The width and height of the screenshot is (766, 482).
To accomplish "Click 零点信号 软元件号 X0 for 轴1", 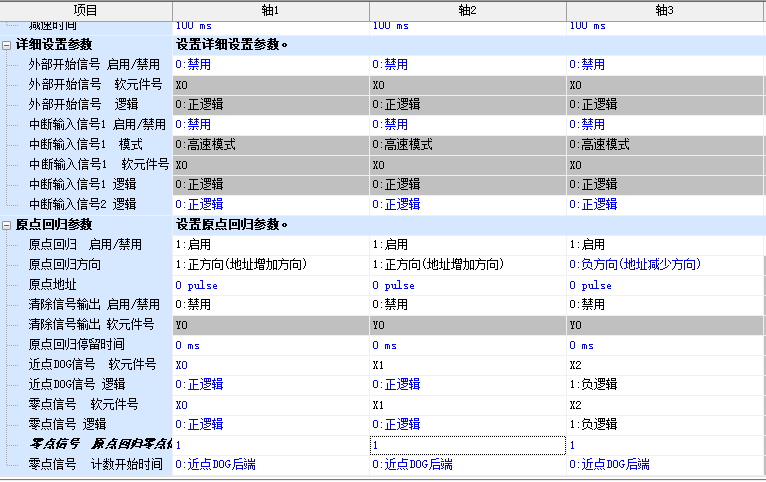I will pyautogui.click(x=271, y=405).
